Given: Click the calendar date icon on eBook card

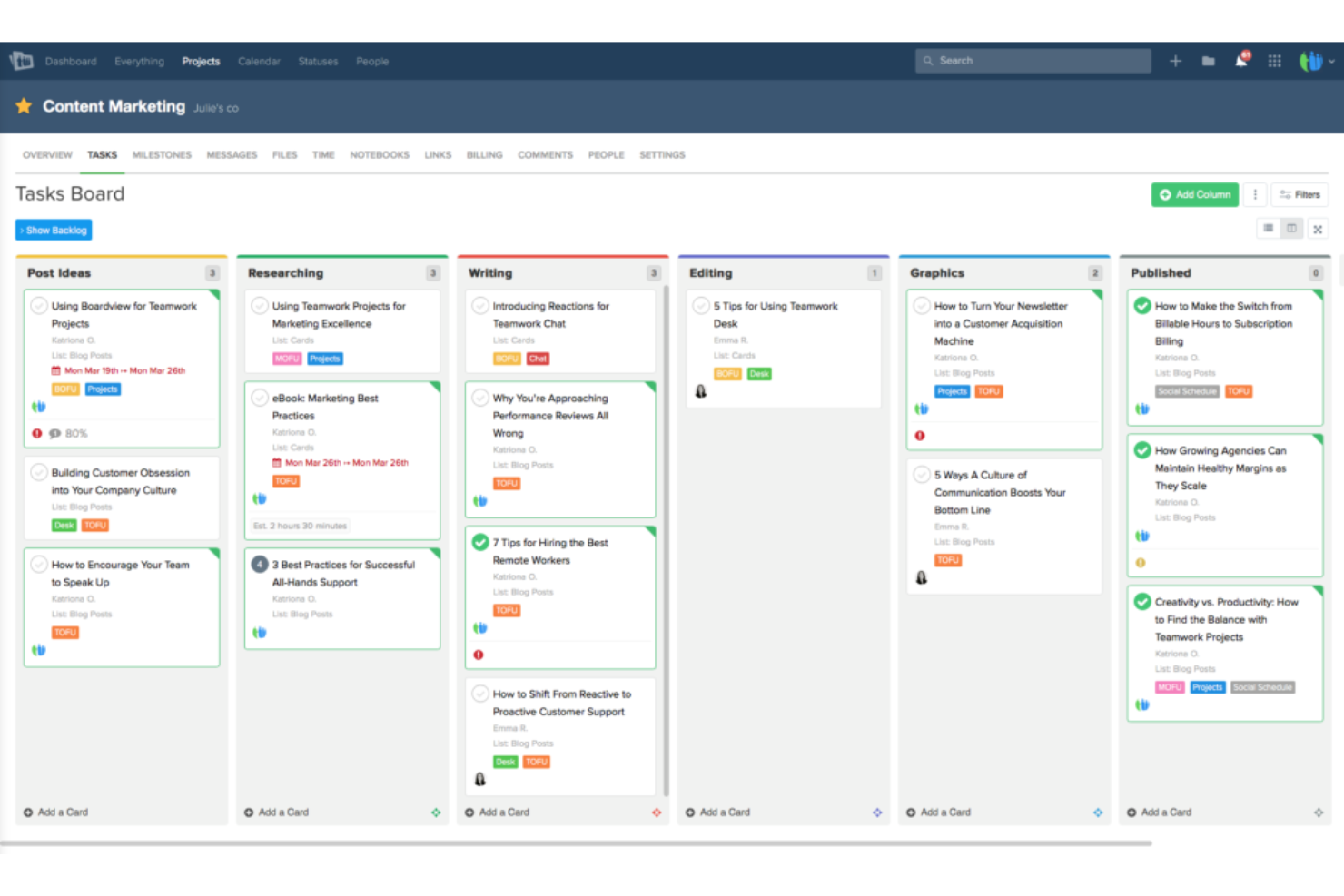Looking at the screenshot, I should click(277, 463).
